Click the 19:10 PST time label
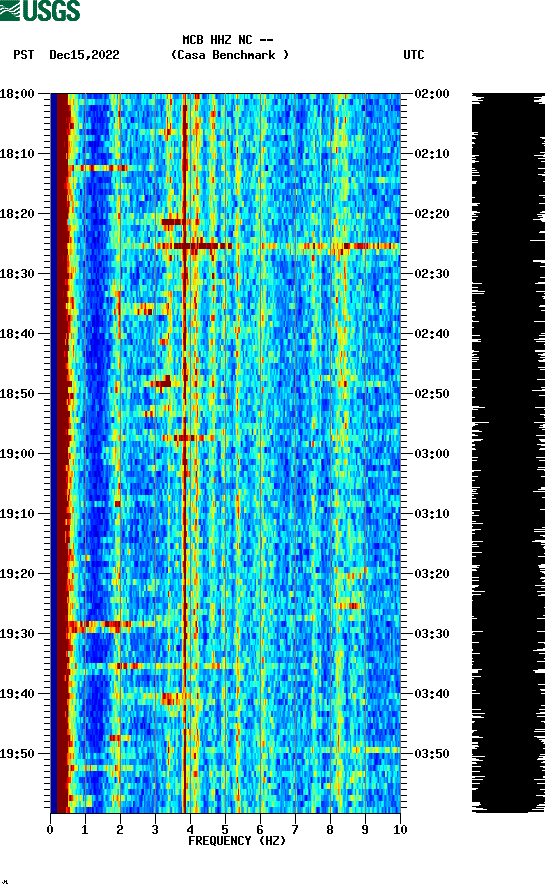552x893 pixels. tap(17, 514)
